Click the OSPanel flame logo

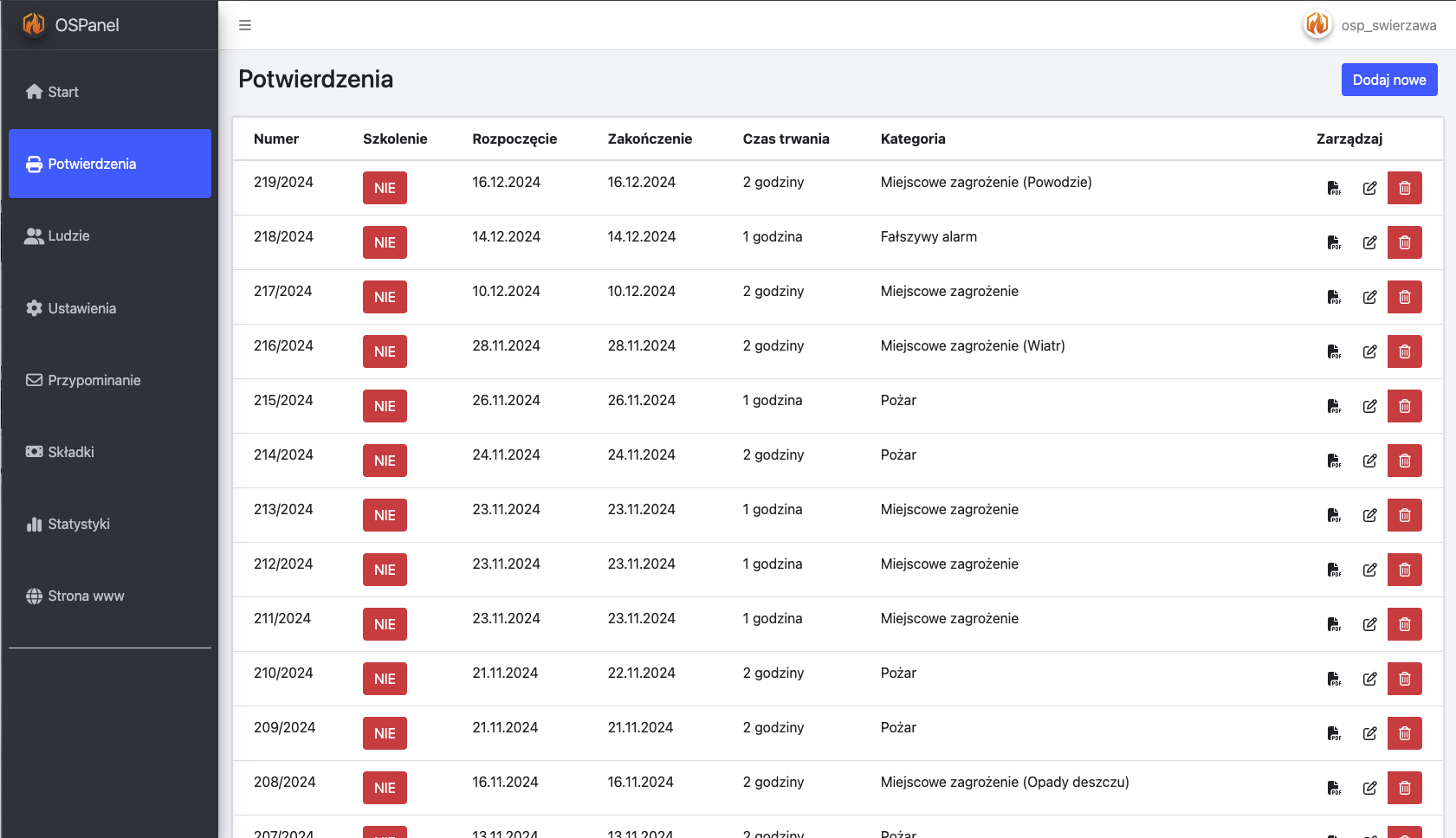[34, 24]
